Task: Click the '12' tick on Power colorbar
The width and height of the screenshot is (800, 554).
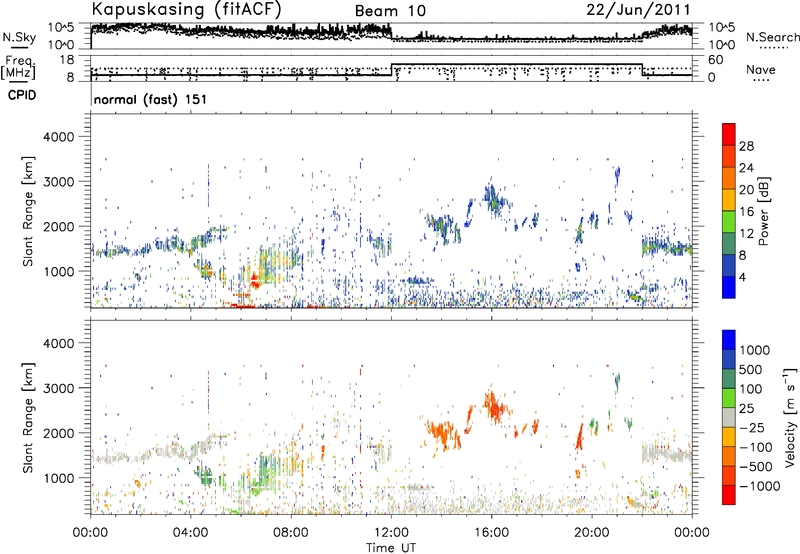Action: pyautogui.click(x=746, y=234)
